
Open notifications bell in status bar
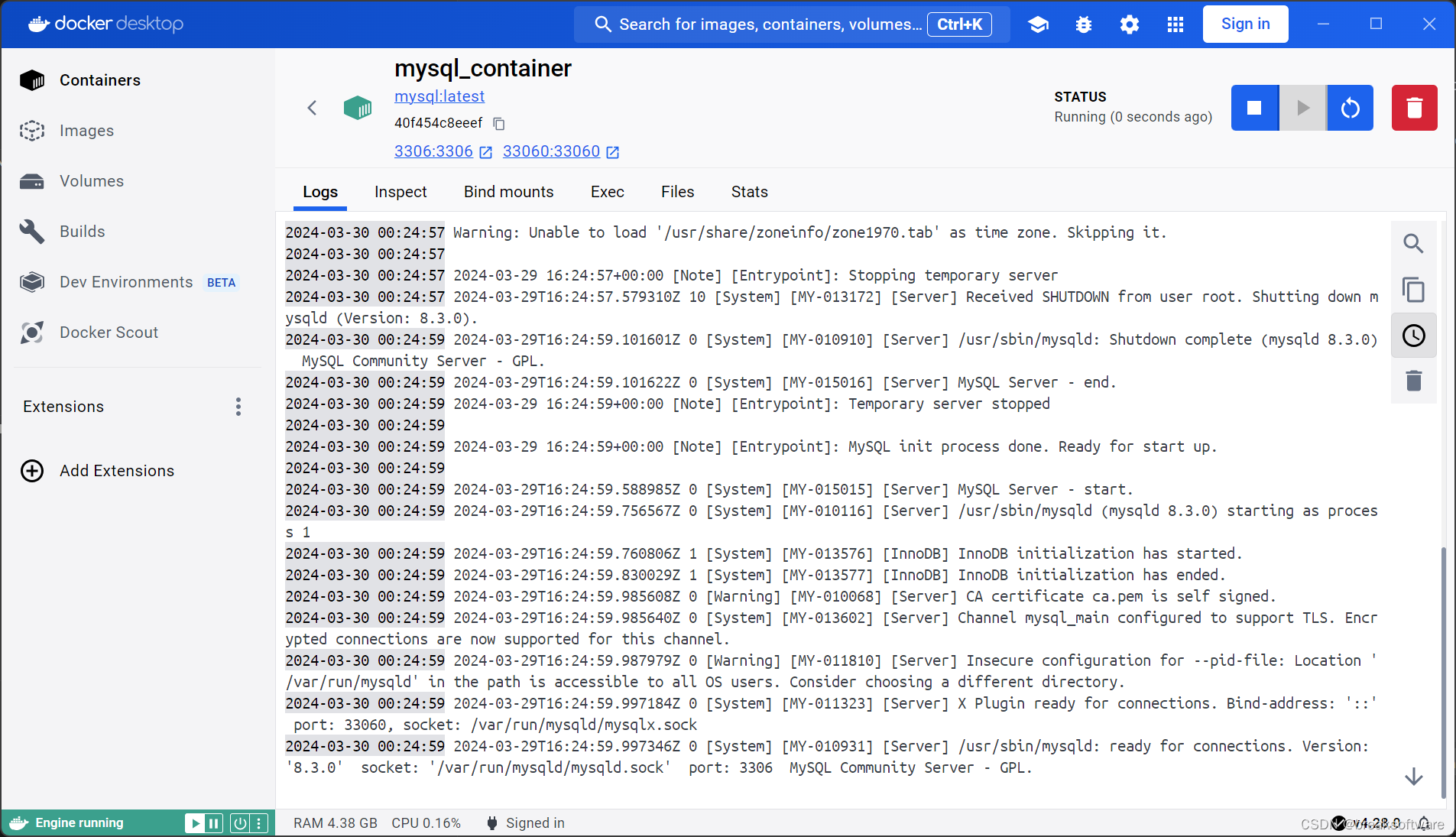click(1424, 823)
